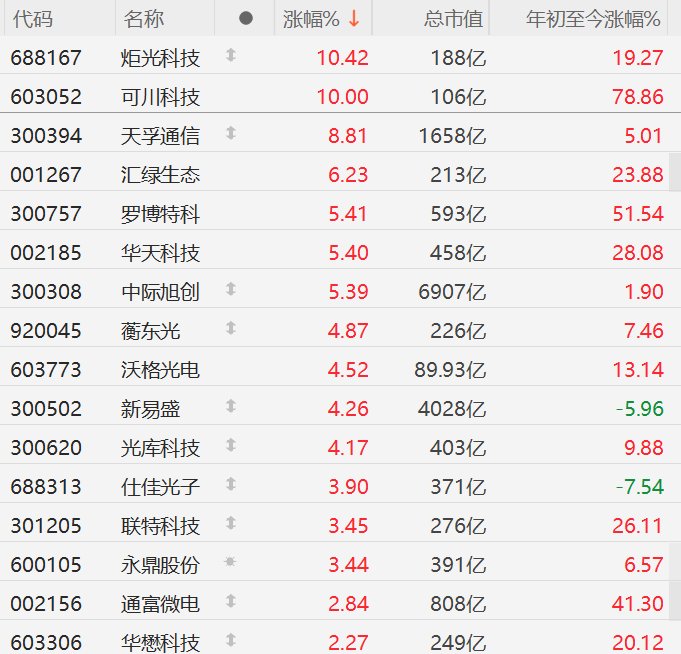Click stock code 300308
Image resolution: width=681 pixels, height=654 pixels.
click(46, 292)
